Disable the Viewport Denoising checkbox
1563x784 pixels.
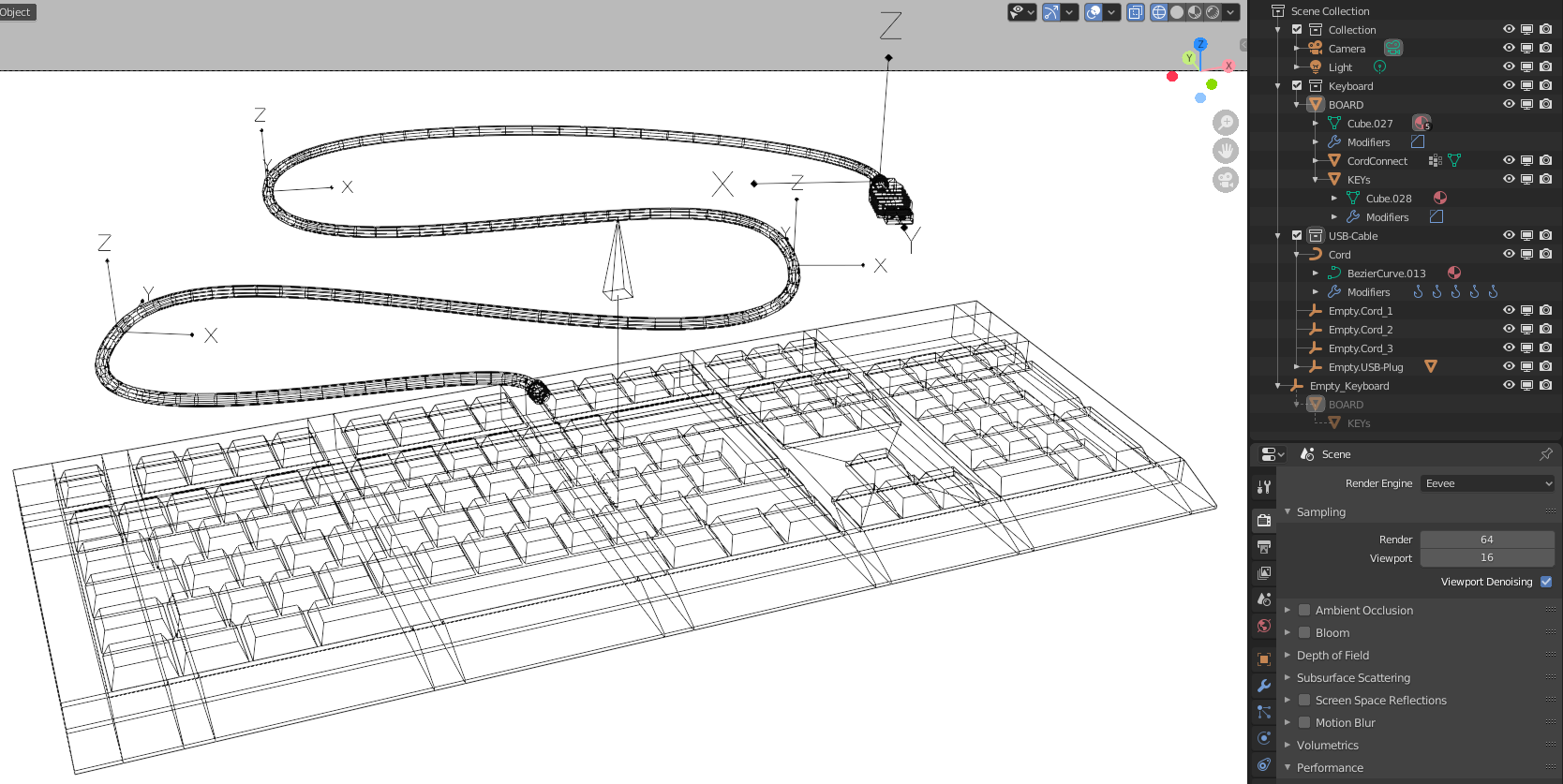click(x=1546, y=582)
